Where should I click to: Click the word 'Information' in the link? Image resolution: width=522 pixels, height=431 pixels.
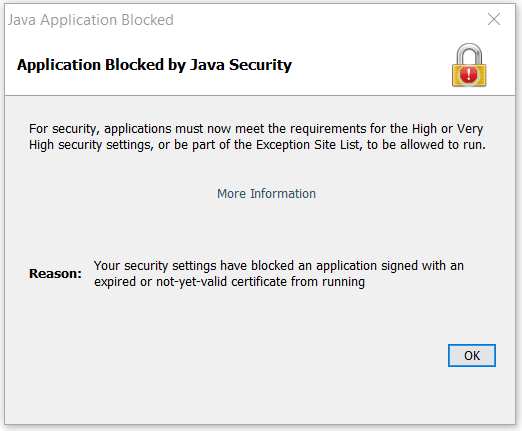pyautogui.click(x=283, y=194)
